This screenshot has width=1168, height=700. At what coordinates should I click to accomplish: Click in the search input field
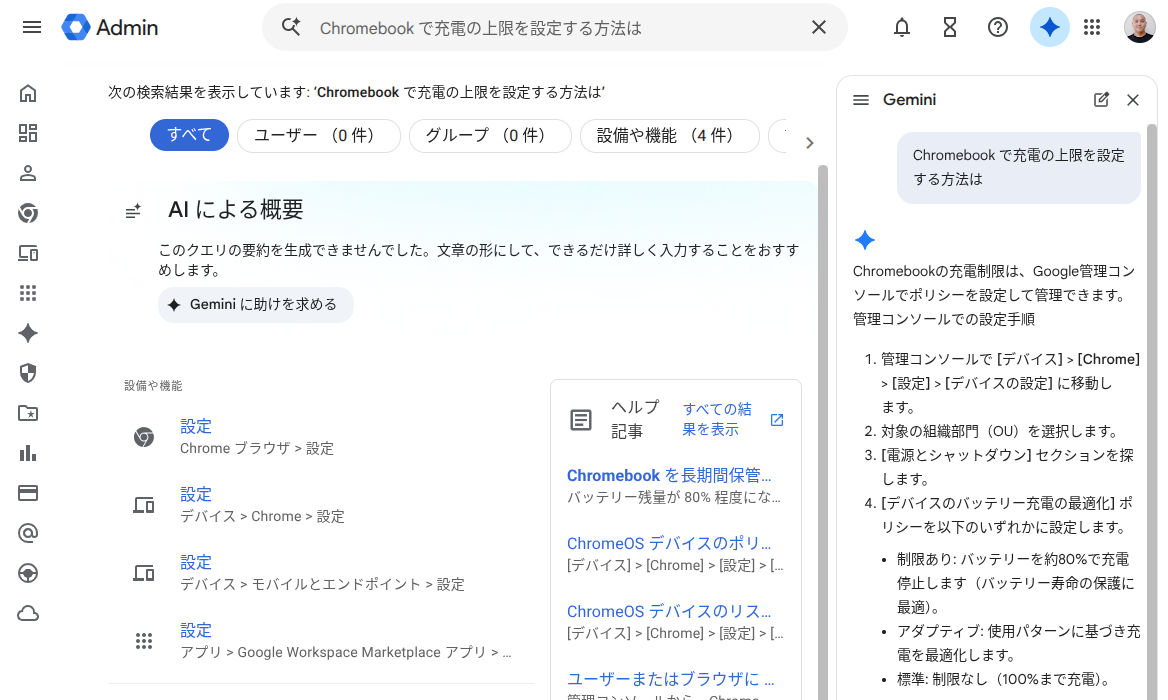tap(555, 28)
